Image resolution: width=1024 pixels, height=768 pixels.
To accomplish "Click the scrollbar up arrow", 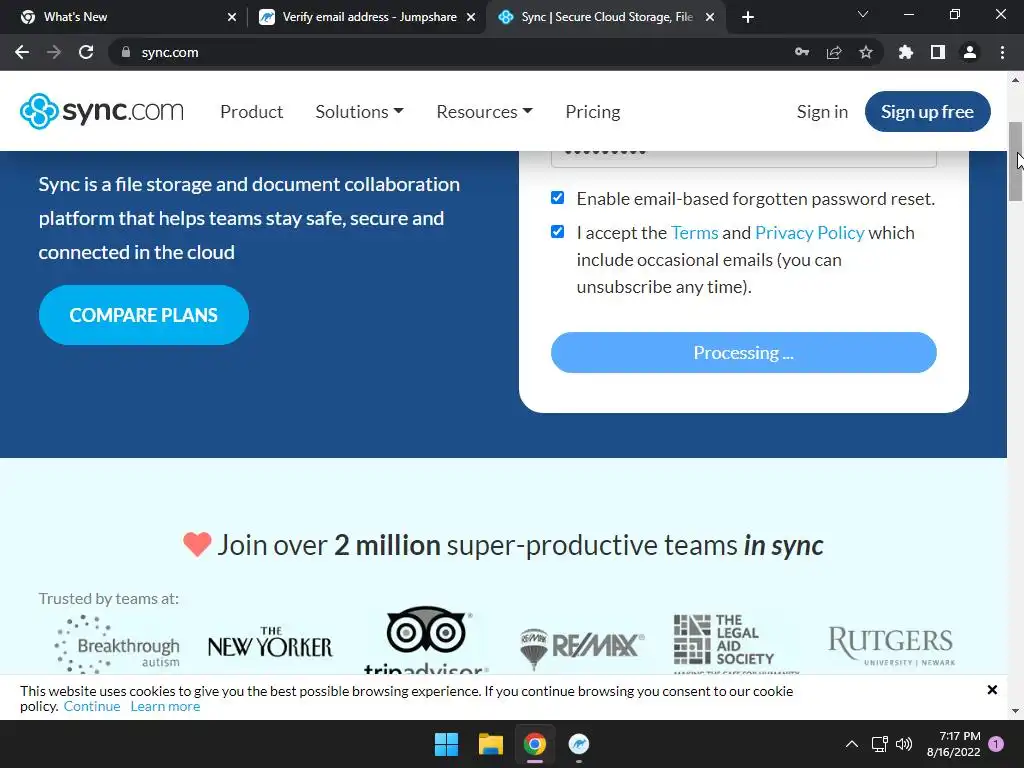I will click(x=1015, y=80).
